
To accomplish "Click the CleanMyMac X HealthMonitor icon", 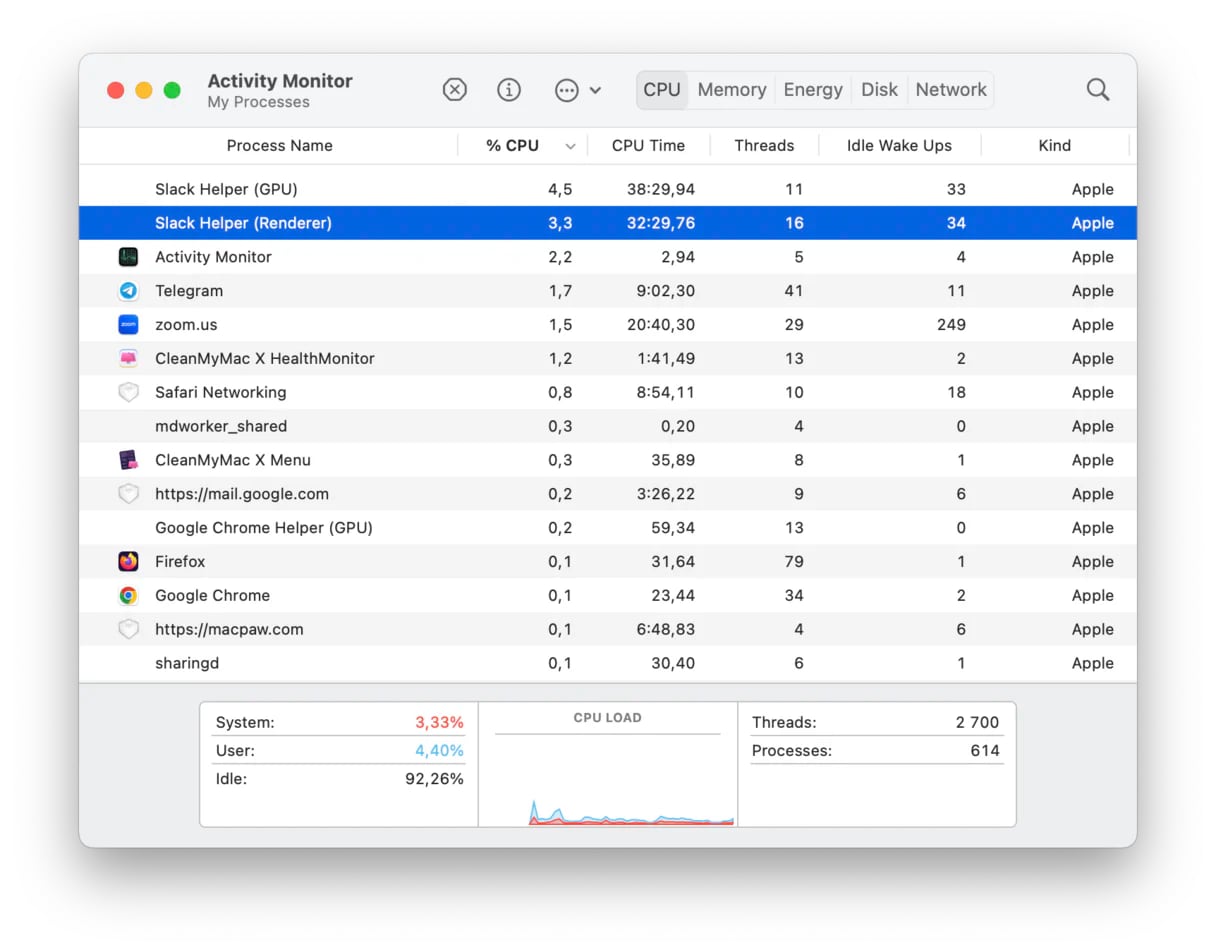I will click(128, 359).
